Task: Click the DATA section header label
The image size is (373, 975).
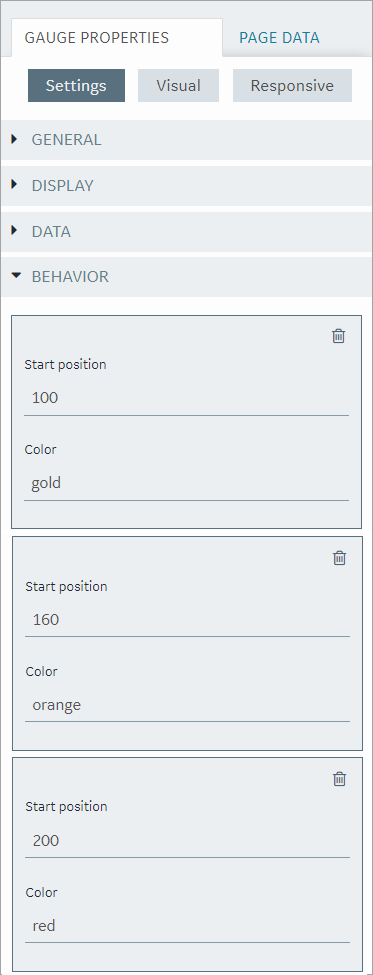Action: (52, 232)
